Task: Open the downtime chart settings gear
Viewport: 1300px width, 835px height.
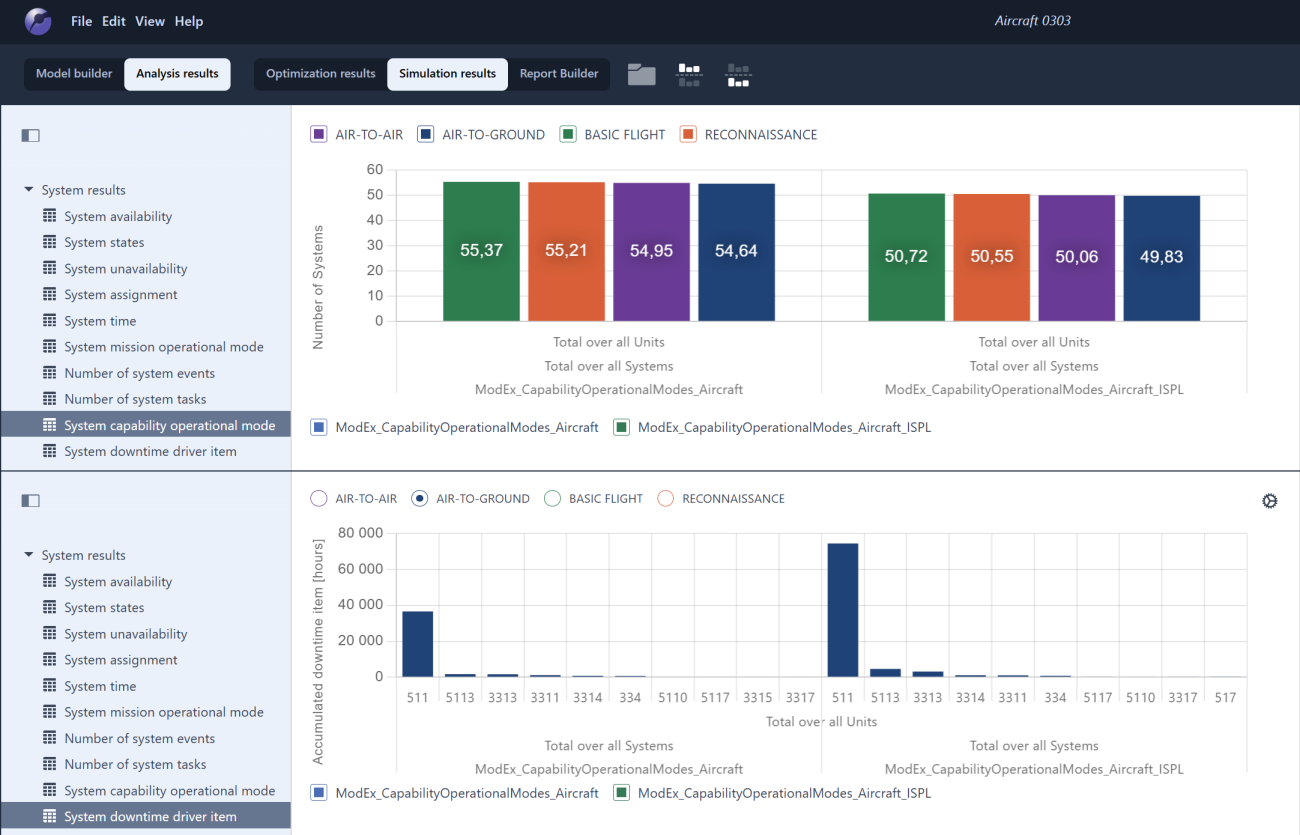Action: coord(1269,500)
